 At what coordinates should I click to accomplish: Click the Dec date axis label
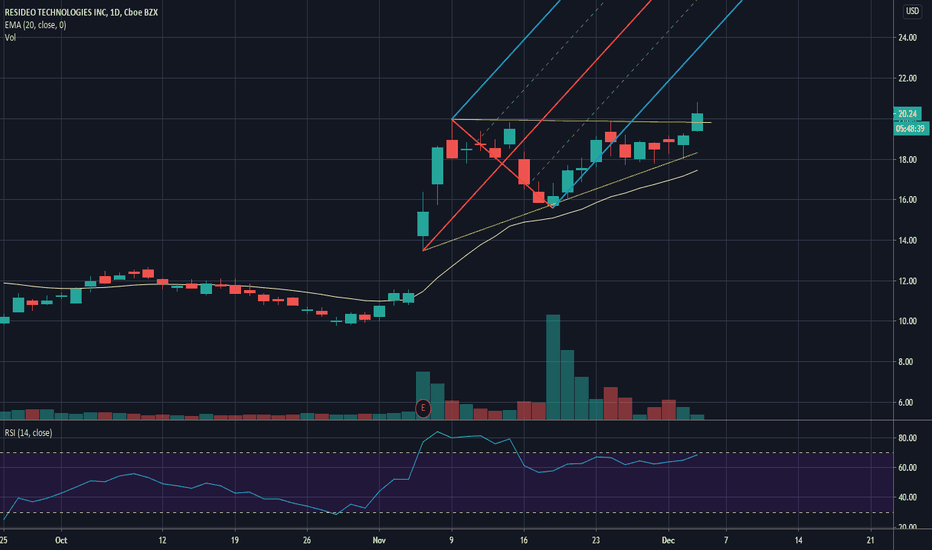[x=668, y=540]
